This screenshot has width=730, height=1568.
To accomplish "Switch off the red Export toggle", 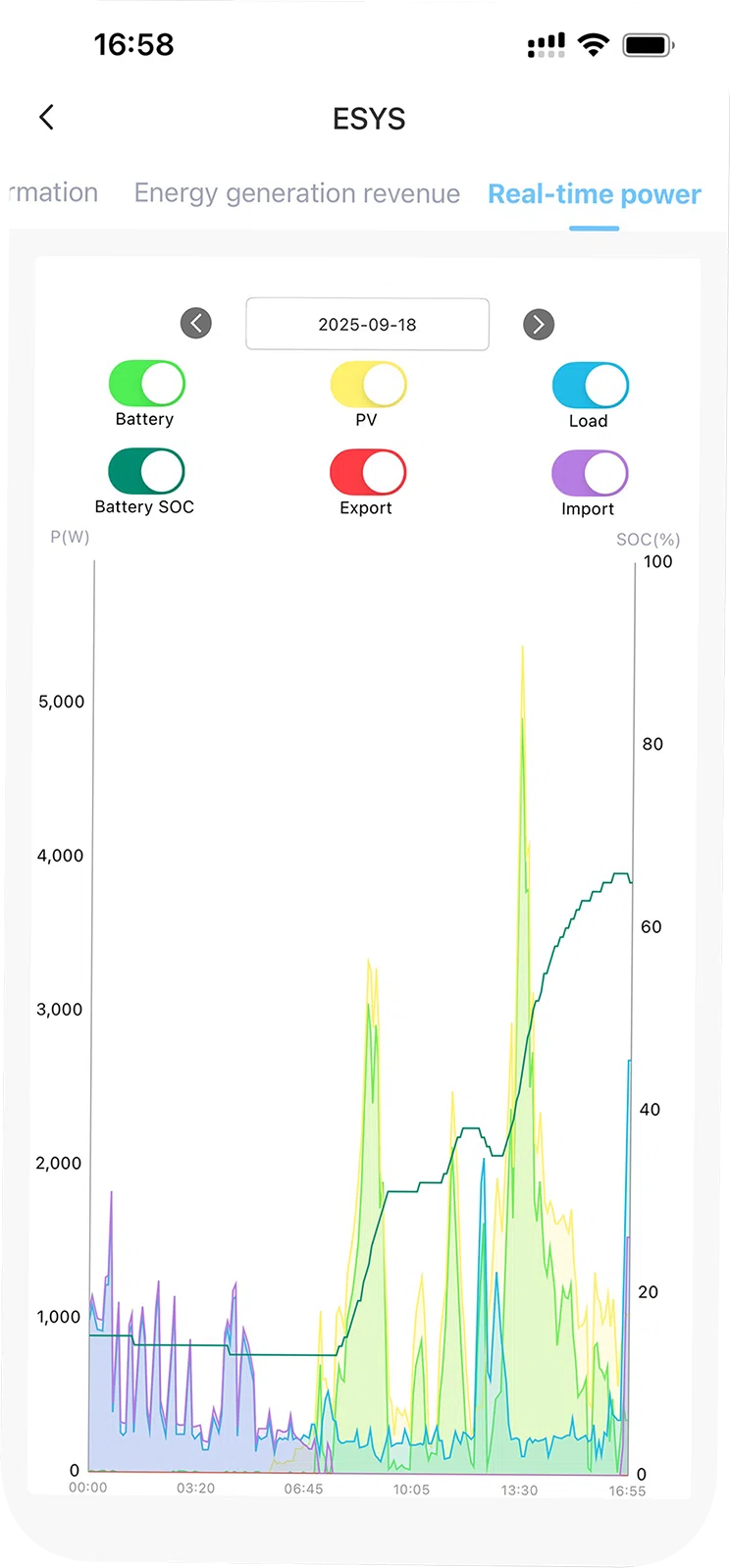I will (x=369, y=472).
